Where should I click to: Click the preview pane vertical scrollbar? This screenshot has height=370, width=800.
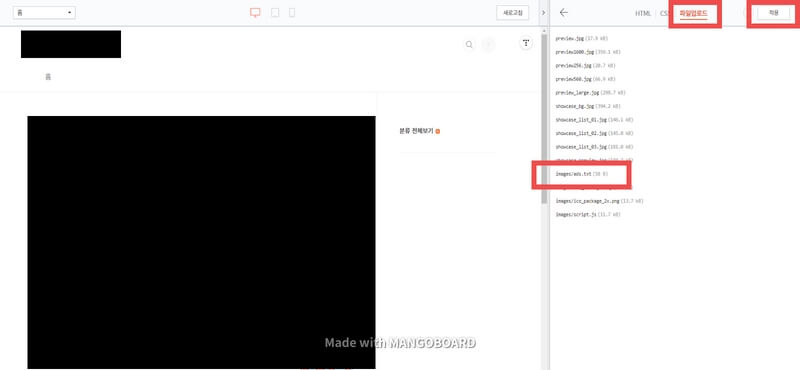[x=544, y=118]
